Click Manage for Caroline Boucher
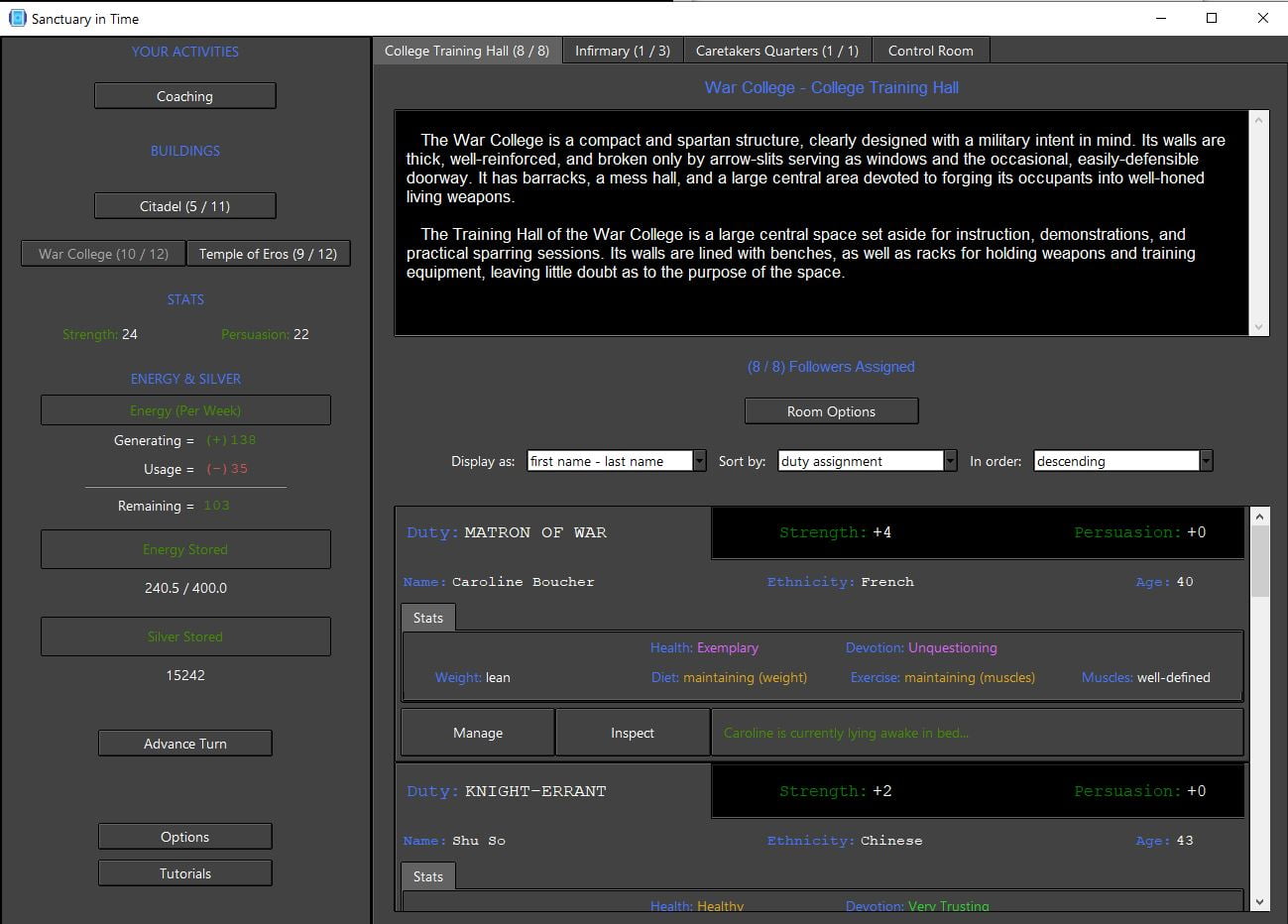Screen dimensions: 1288x924 pos(477,733)
